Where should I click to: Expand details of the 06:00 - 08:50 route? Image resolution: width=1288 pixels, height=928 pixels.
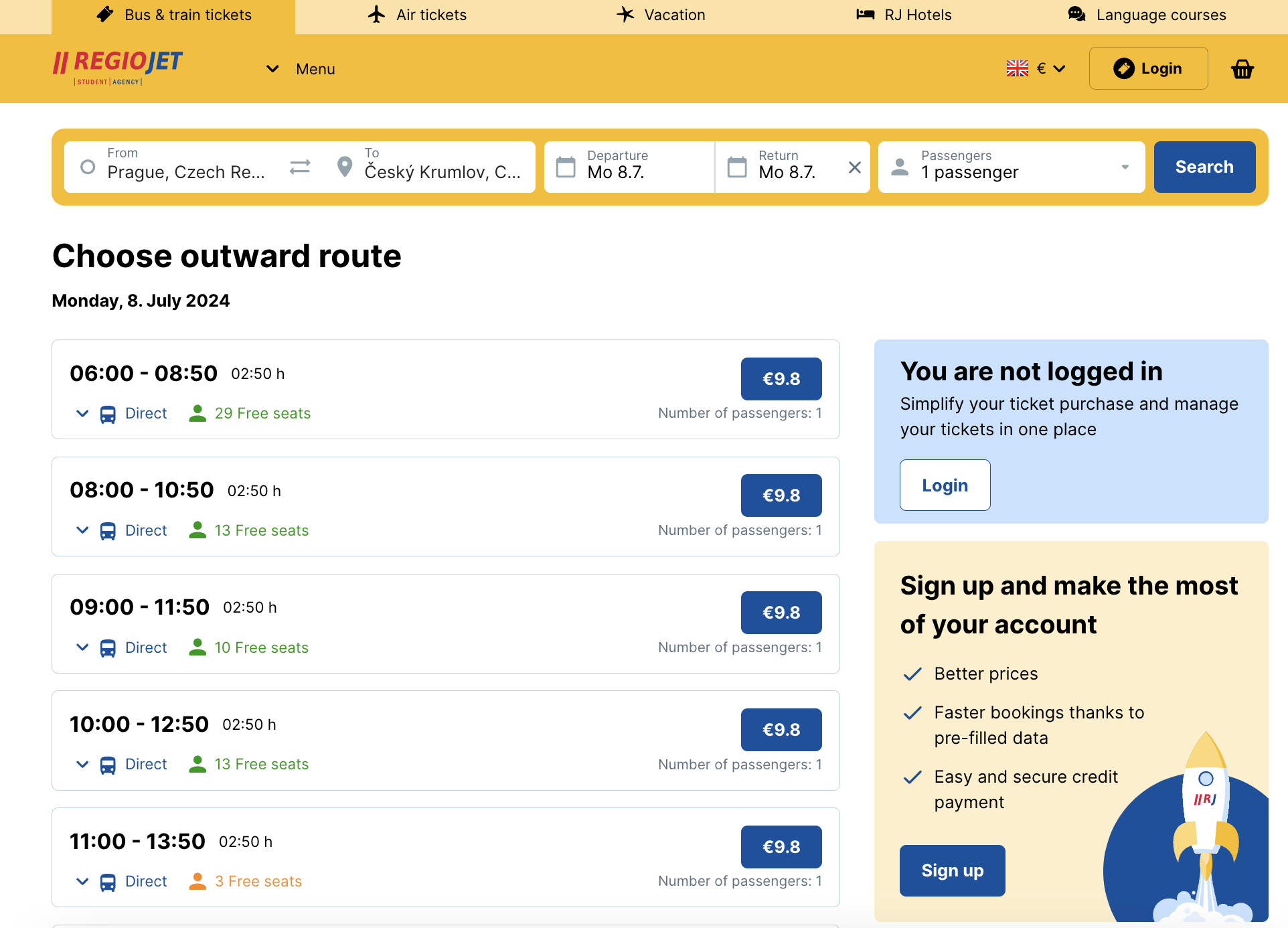coord(82,414)
